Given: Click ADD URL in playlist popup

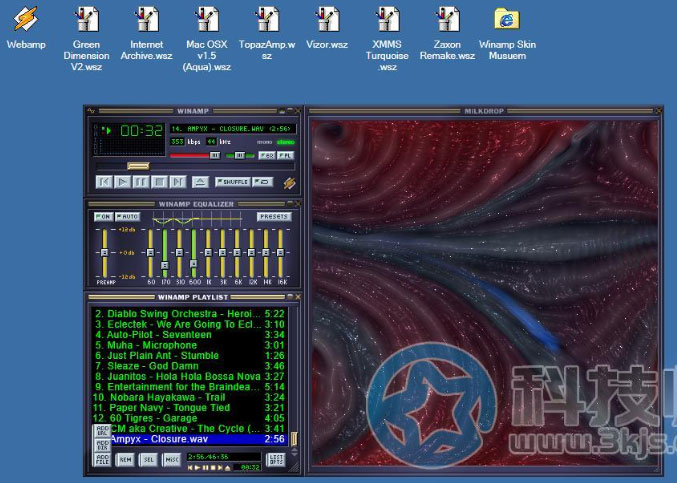Looking at the screenshot, I should click(x=102, y=430).
